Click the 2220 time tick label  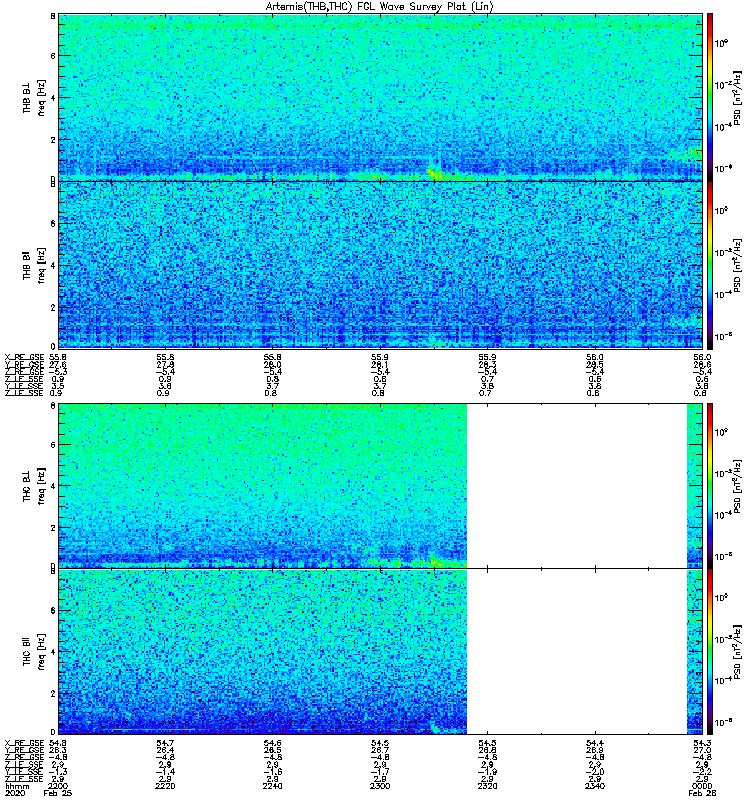coord(165,786)
